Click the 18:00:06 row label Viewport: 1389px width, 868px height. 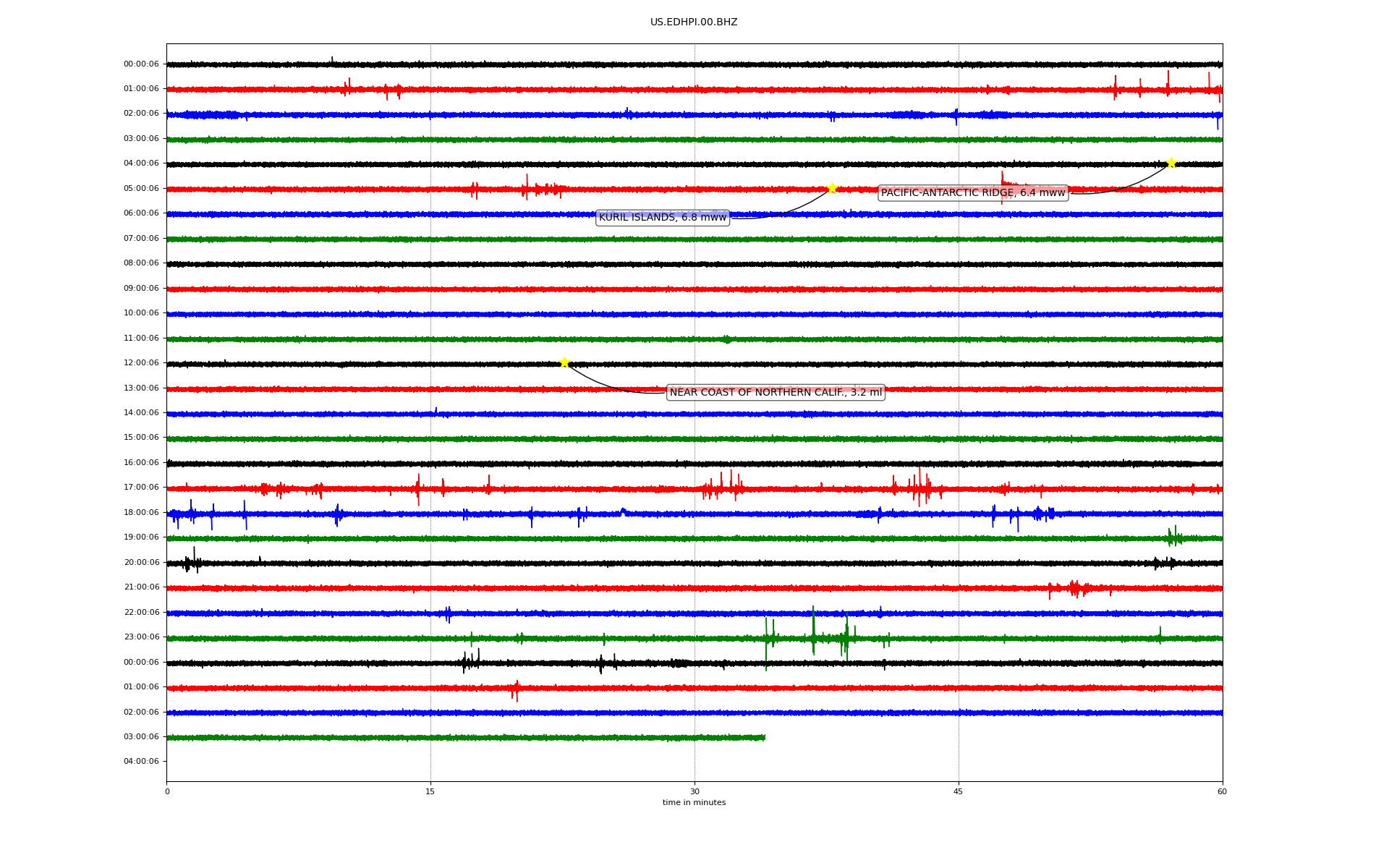click(141, 513)
